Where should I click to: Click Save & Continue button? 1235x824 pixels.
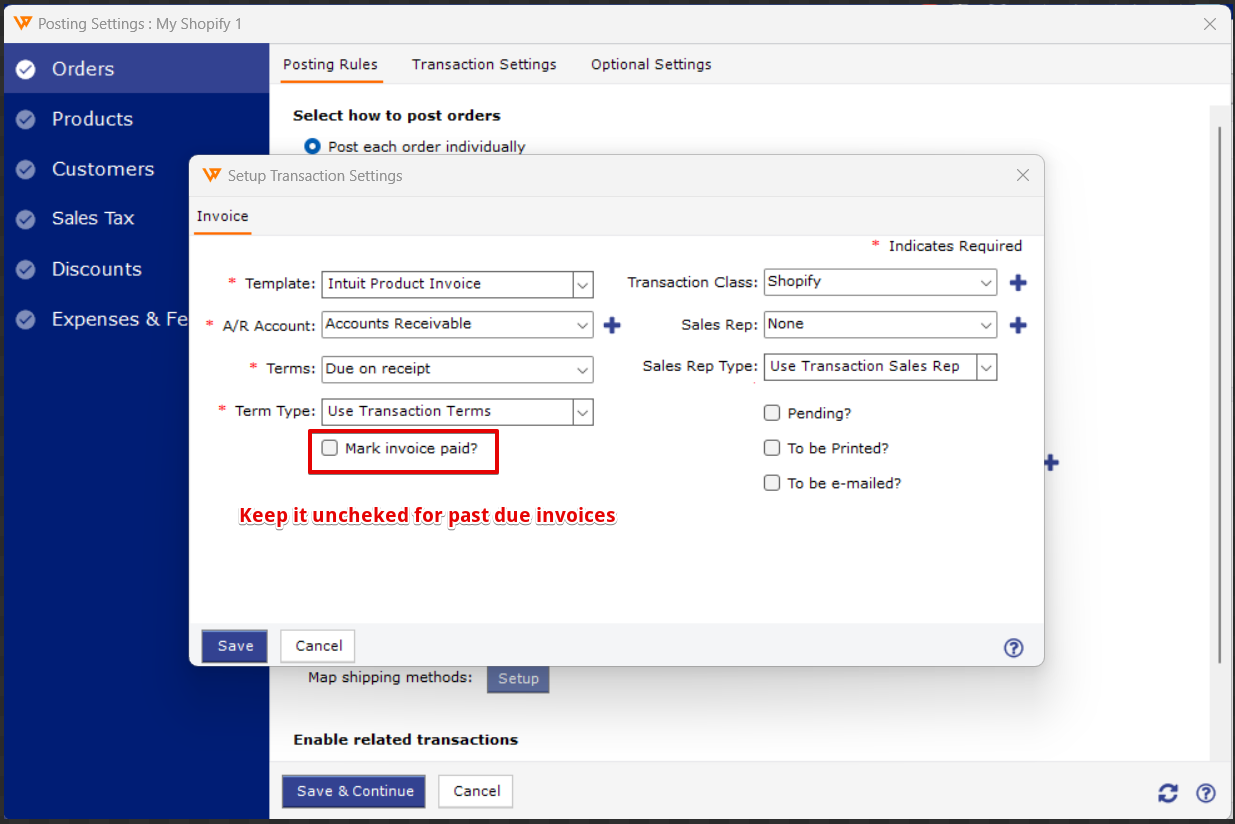354,791
